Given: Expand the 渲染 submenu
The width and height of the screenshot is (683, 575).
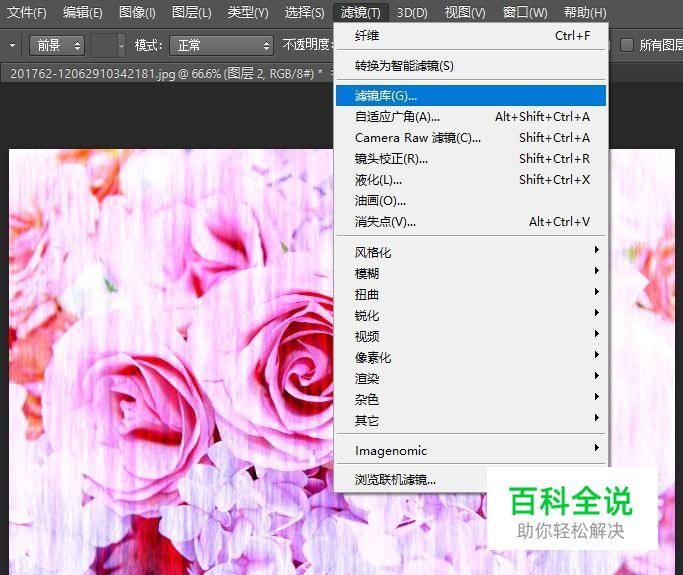Looking at the screenshot, I should coord(471,379).
